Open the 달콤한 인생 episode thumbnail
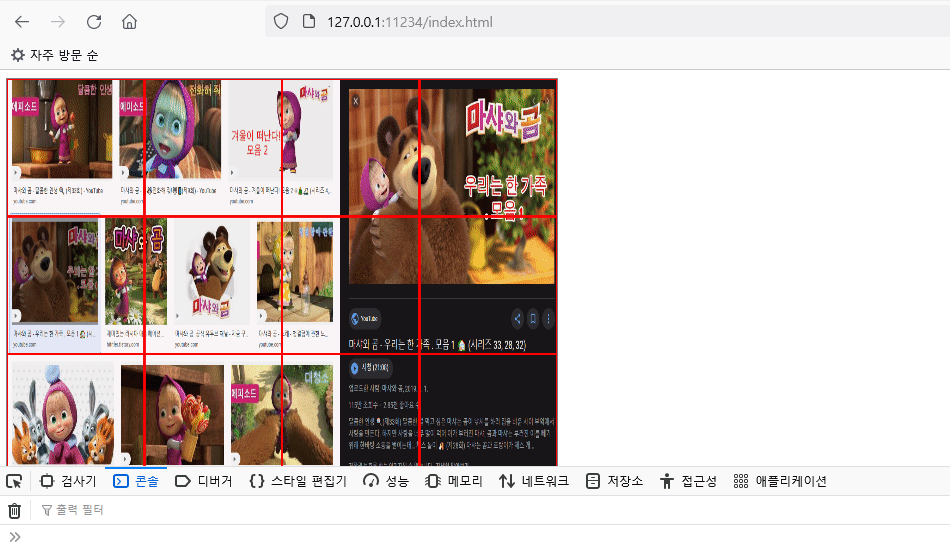Screen dimensions: 950x549 click(62, 130)
